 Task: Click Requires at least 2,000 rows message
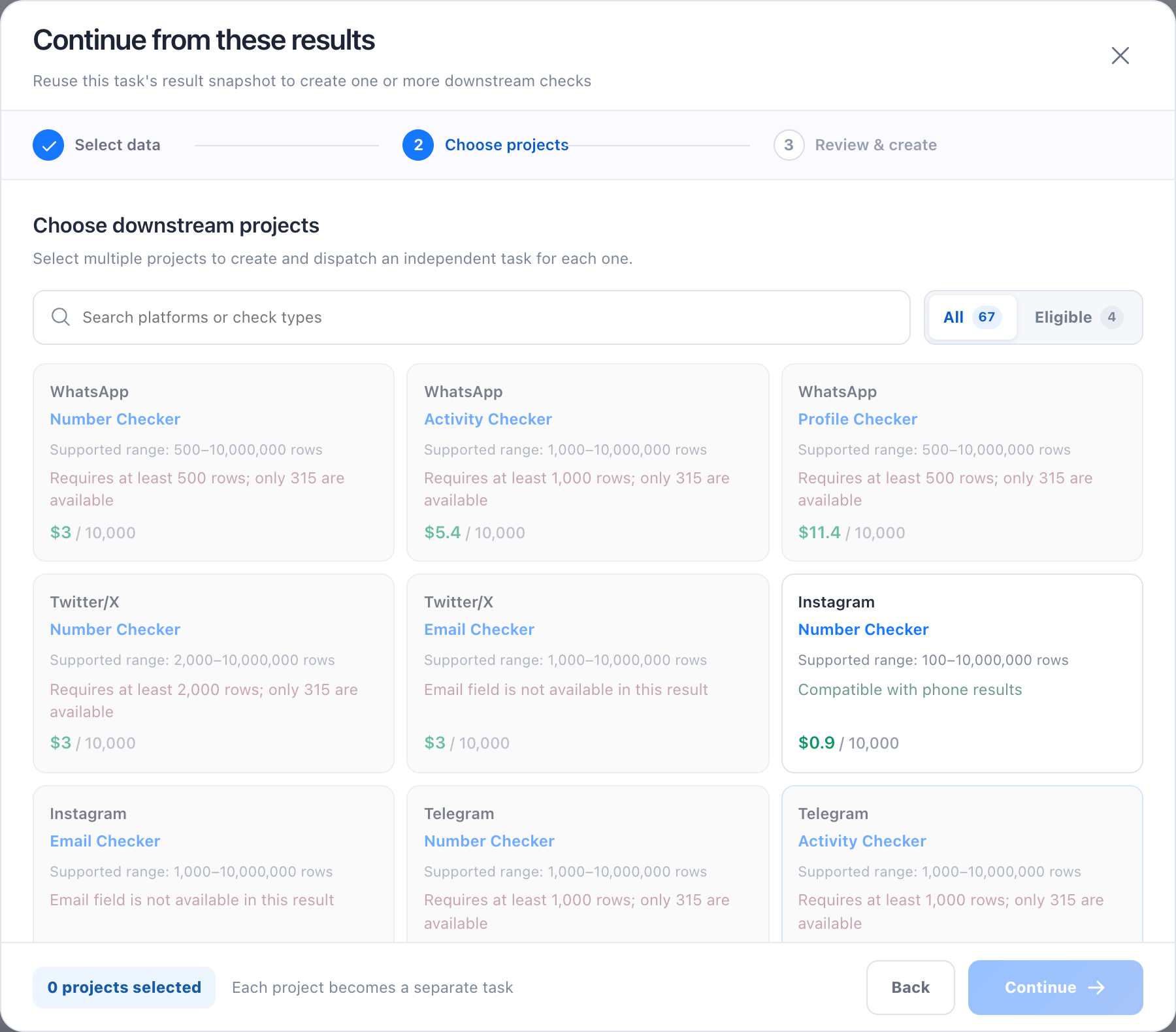click(204, 700)
